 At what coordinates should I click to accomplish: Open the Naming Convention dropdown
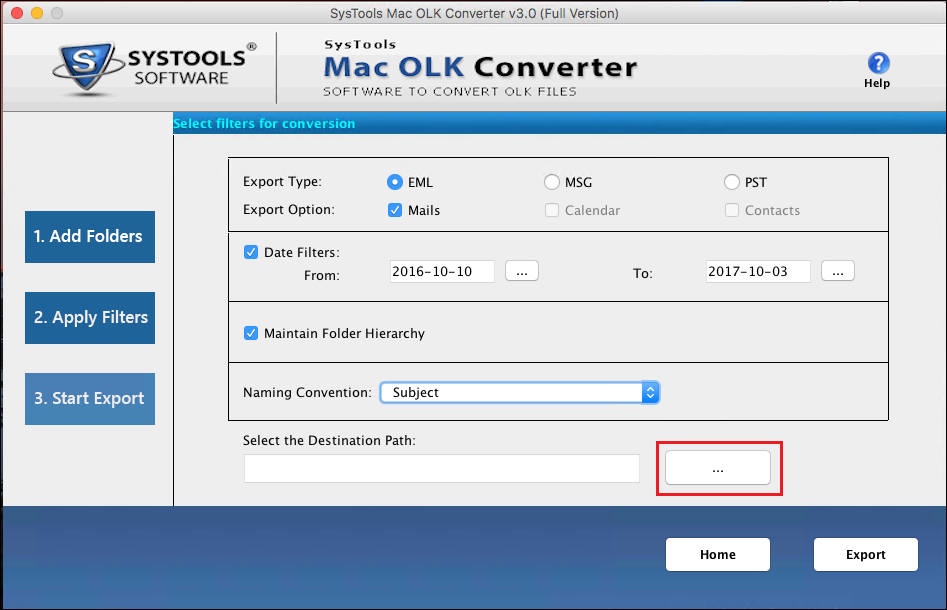click(x=519, y=393)
